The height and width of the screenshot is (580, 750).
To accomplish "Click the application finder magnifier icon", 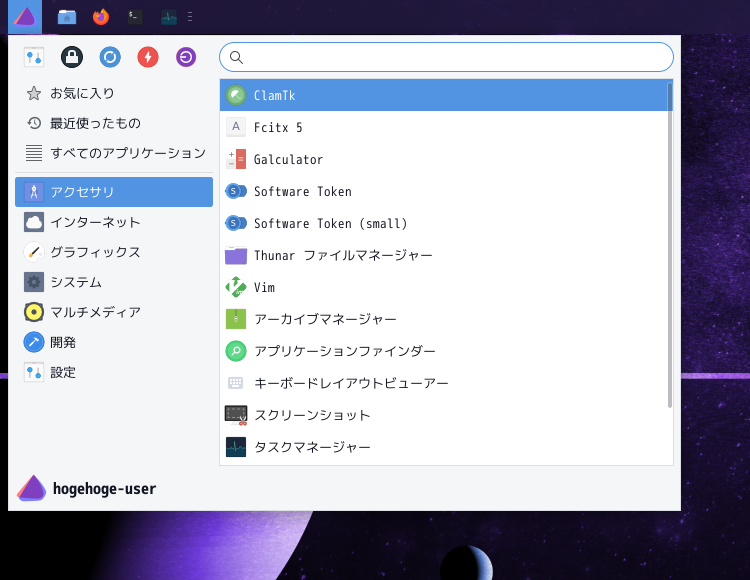I will (x=236, y=351).
